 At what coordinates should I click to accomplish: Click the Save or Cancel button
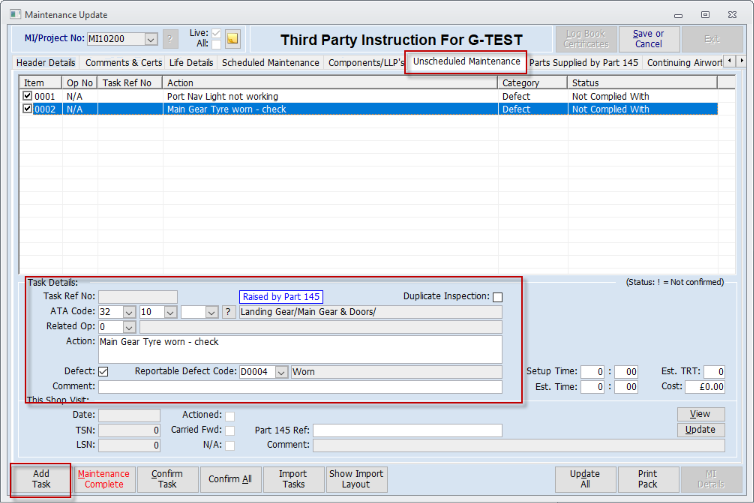(x=648, y=39)
